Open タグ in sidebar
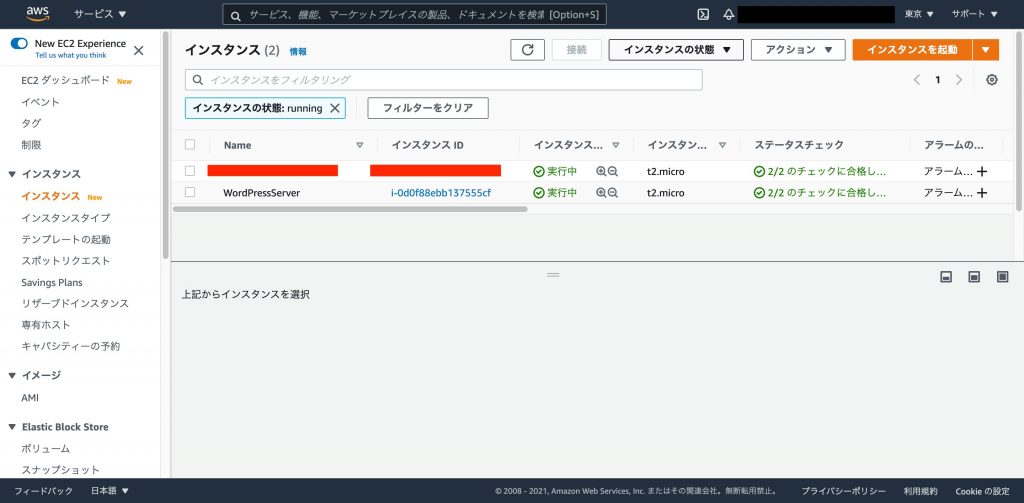Image resolution: width=1024 pixels, height=503 pixels. 31,123
